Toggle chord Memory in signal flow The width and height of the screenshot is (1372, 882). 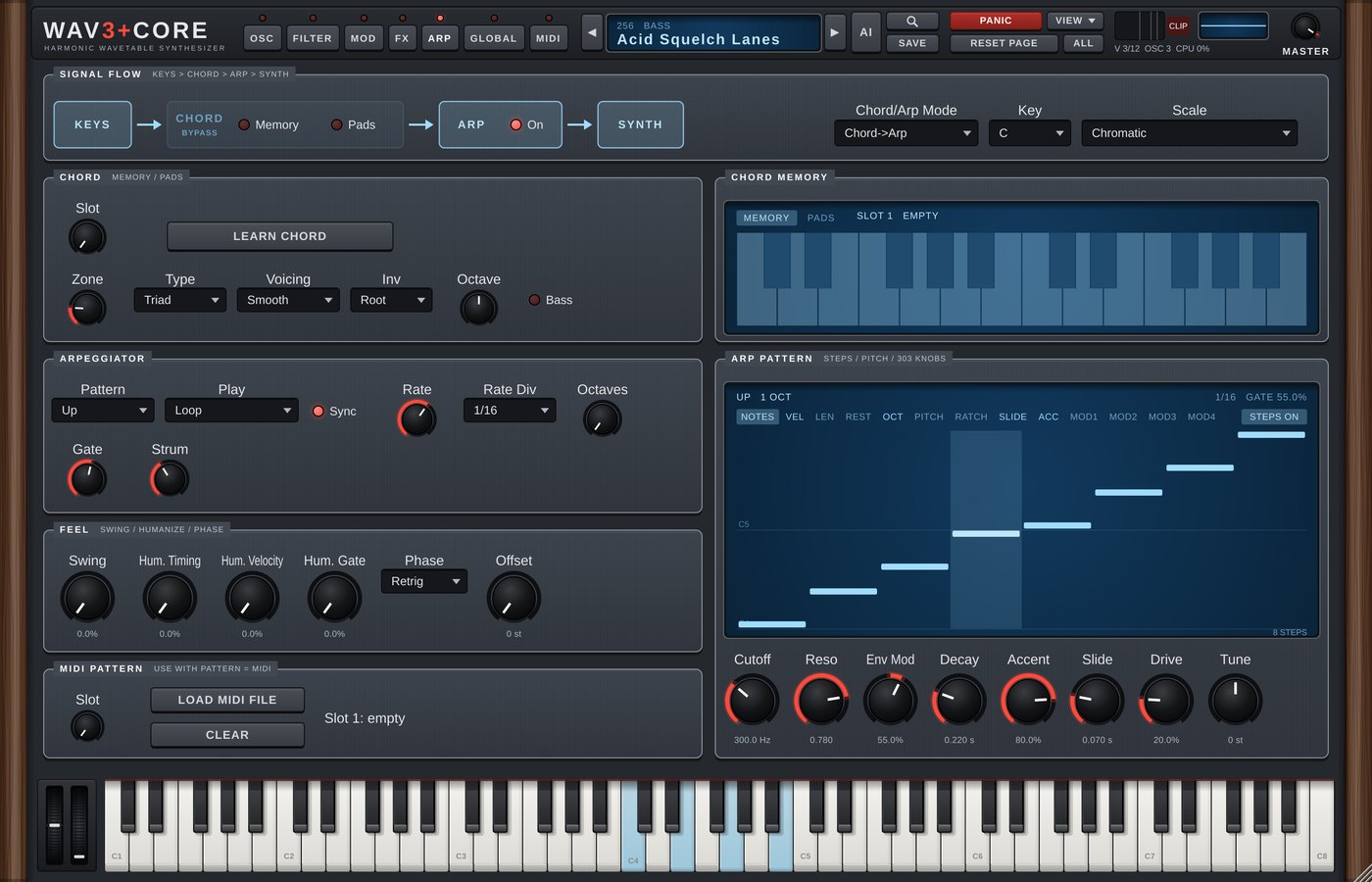269,124
